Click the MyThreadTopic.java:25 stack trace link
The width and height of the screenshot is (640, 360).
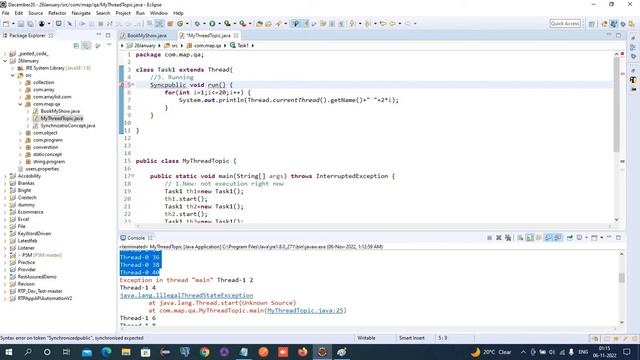click(305, 311)
